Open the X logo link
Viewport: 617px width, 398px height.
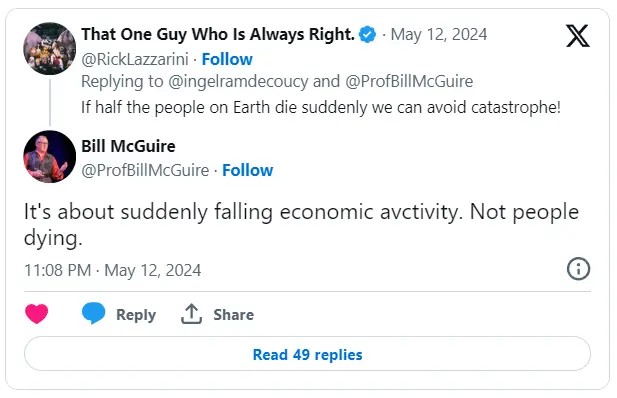pyautogui.click(x=577, y=36)
